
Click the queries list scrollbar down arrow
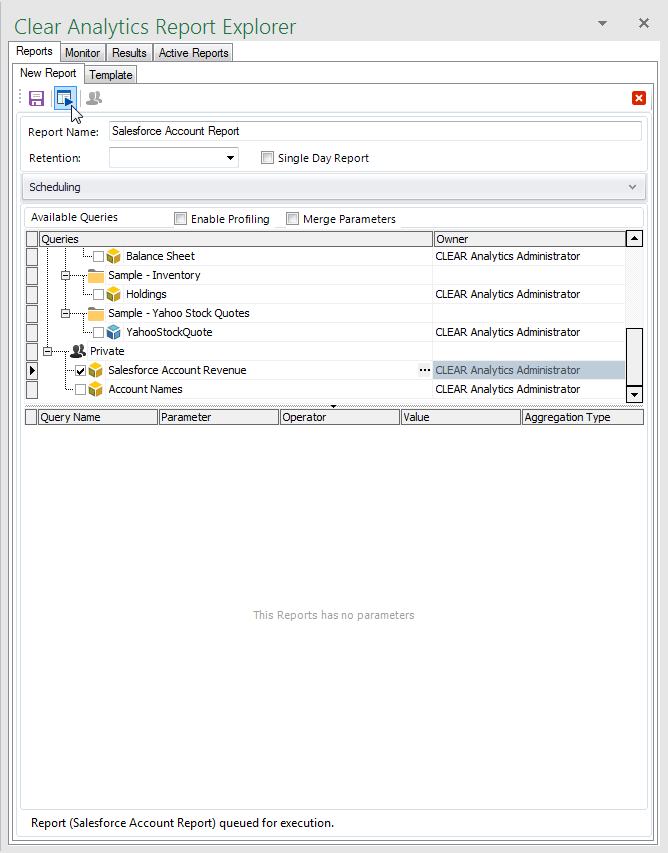[x=633, y=395]
